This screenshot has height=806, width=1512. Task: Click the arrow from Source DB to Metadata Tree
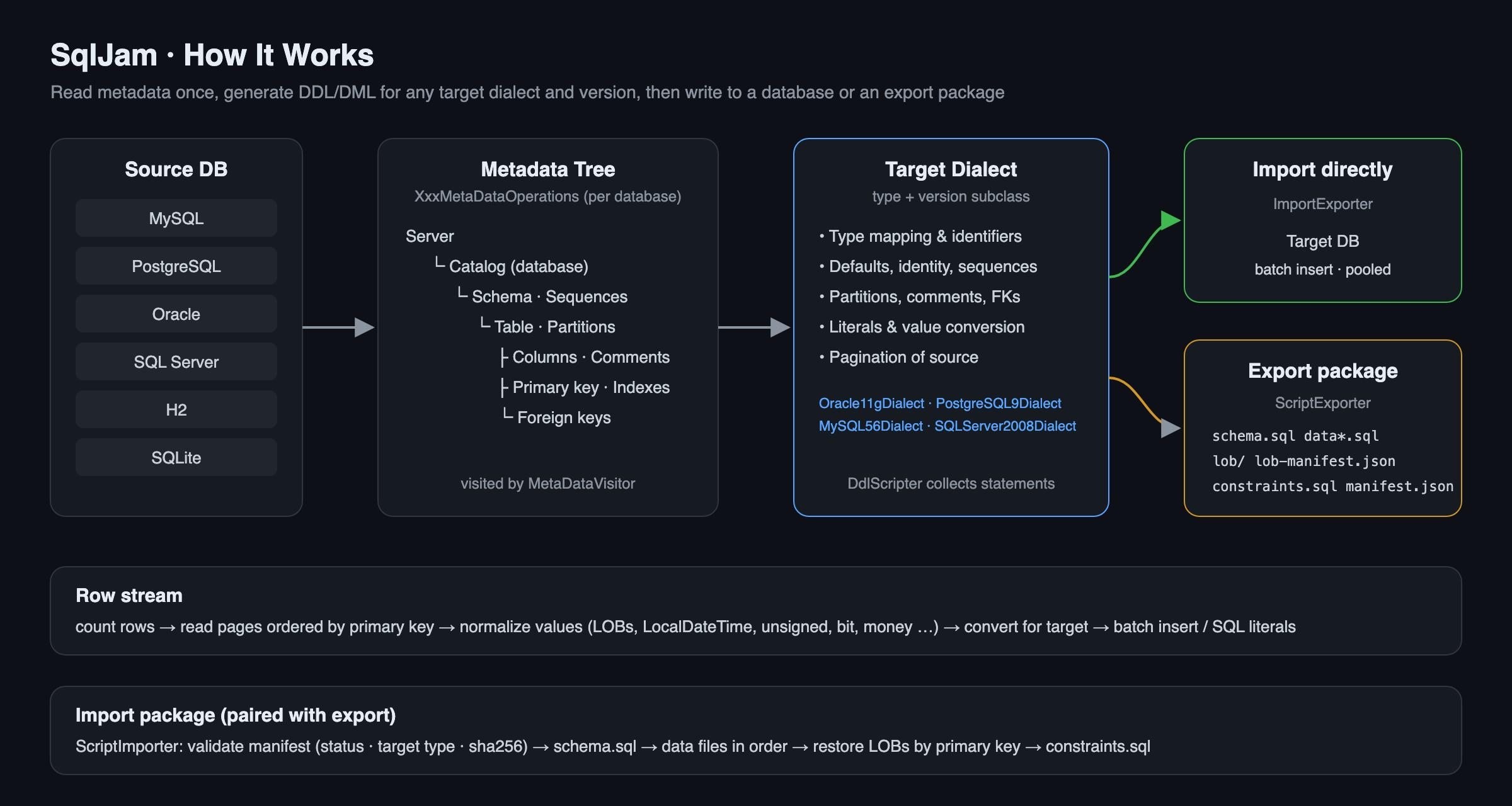[x=339, y=327]
